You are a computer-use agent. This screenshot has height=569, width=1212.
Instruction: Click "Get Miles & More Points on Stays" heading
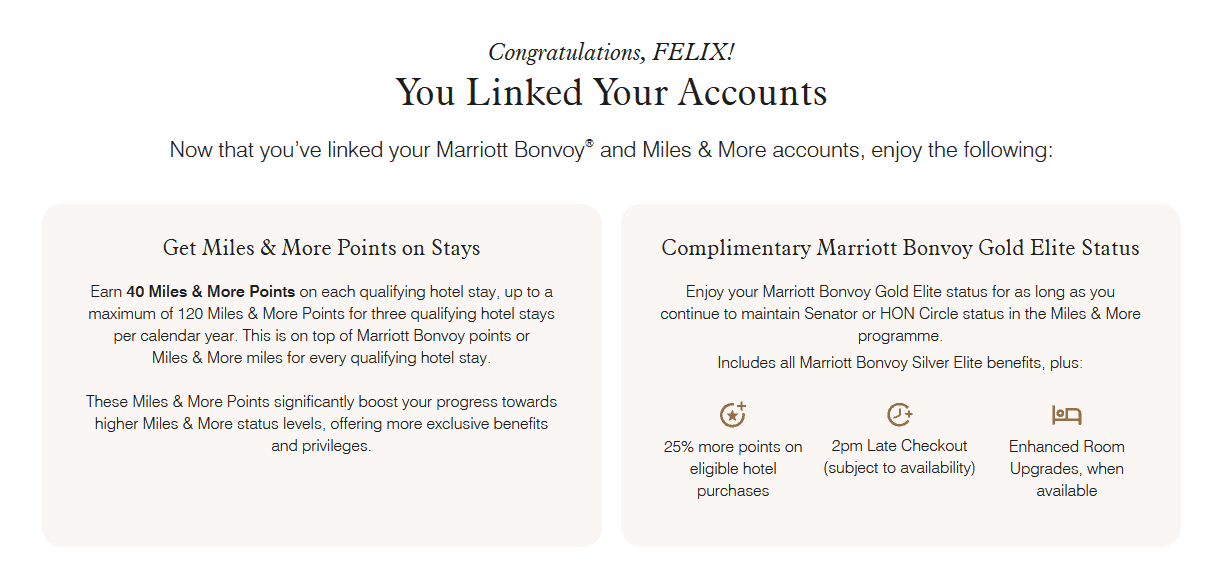[x=321, y=248]
